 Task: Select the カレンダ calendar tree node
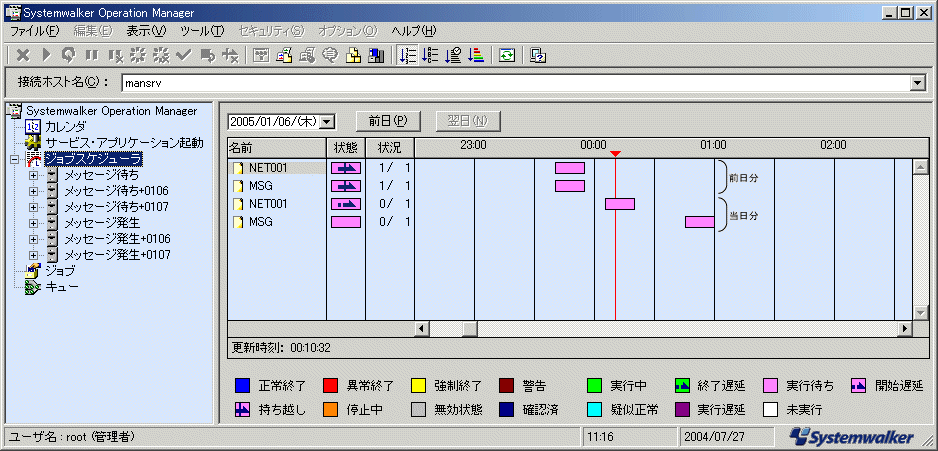66,127
